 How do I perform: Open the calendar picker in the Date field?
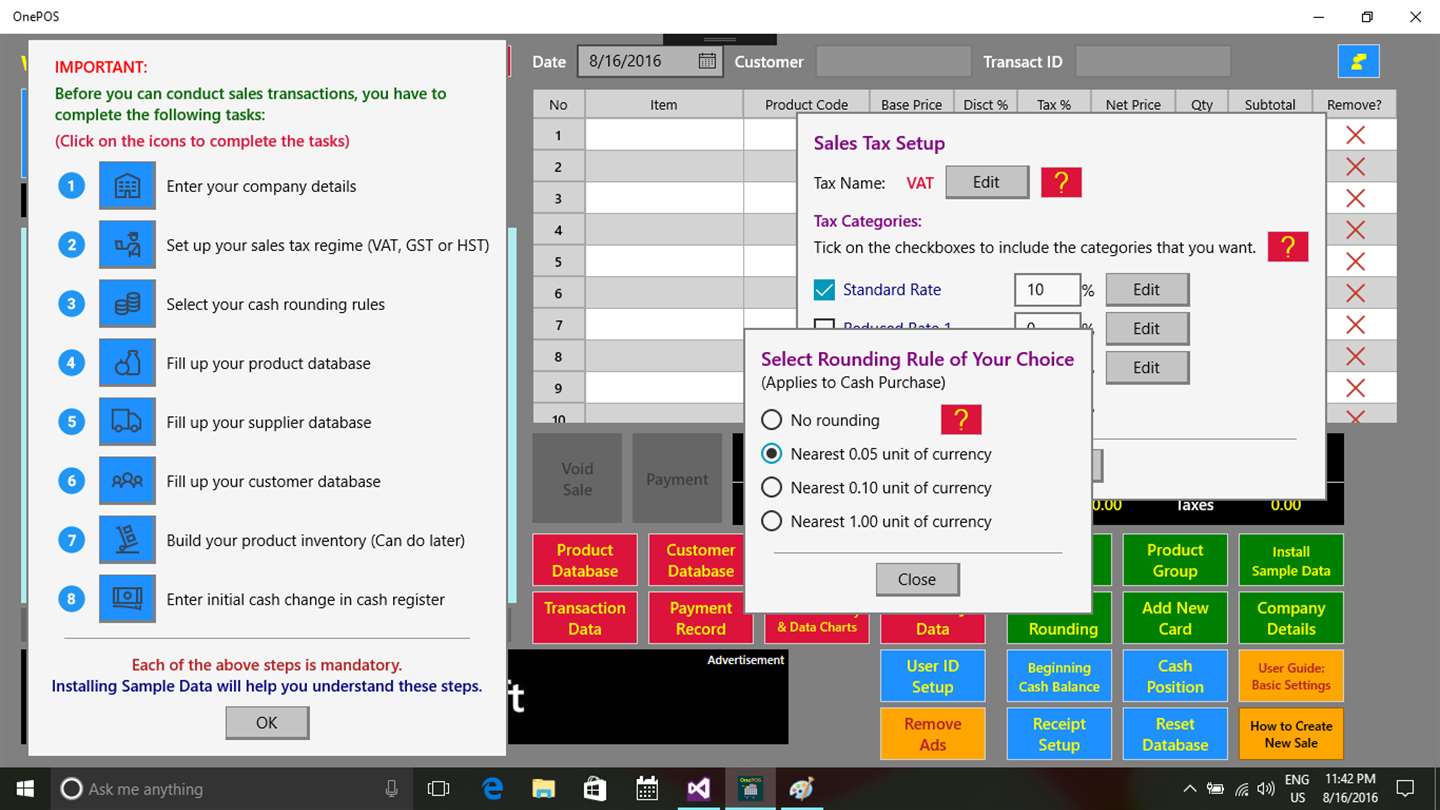(x=706, y=61)
